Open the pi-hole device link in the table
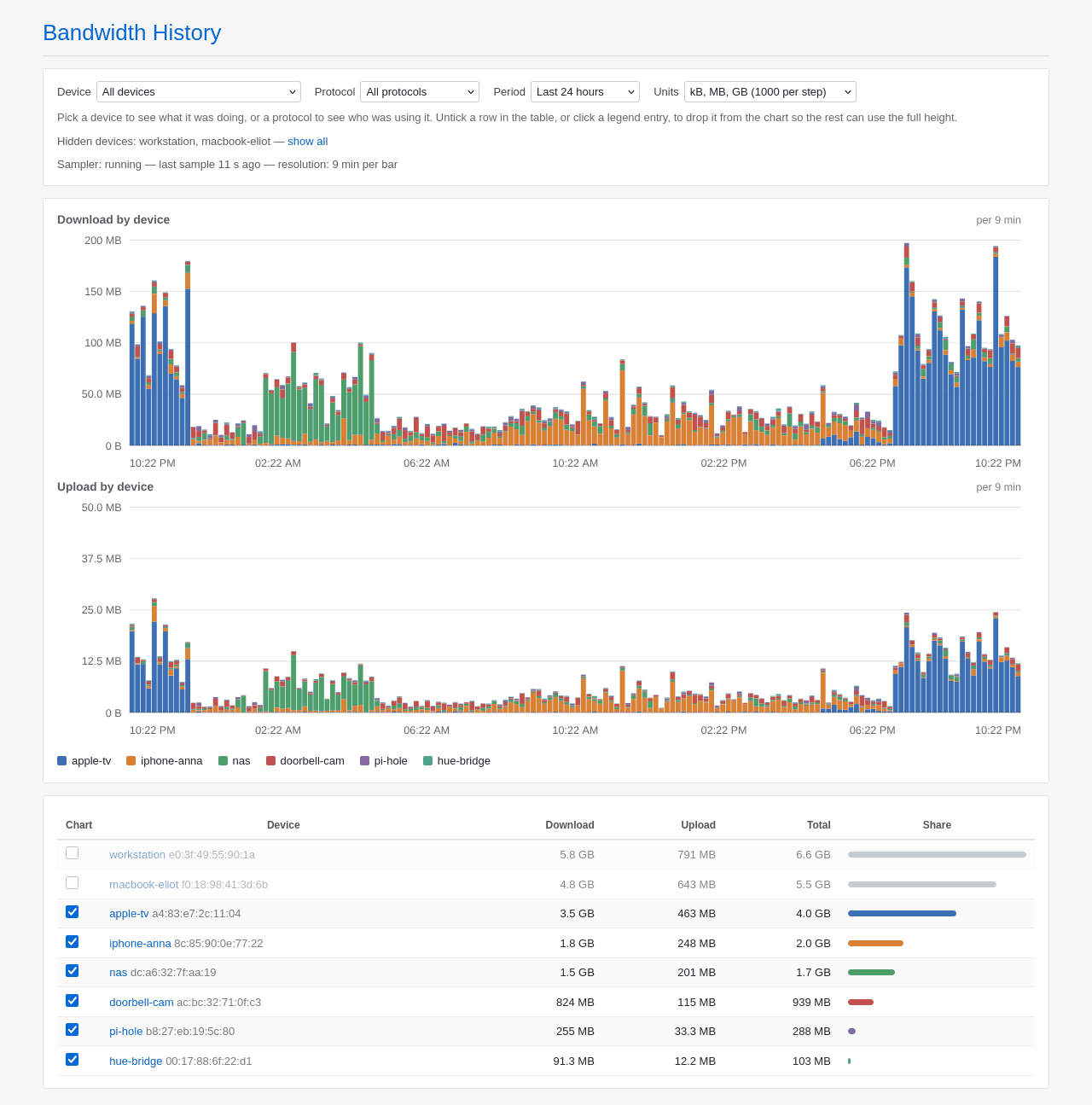Image resolution: width=1092 pixels, height=1105 pixels. (x=126, y=1032)
